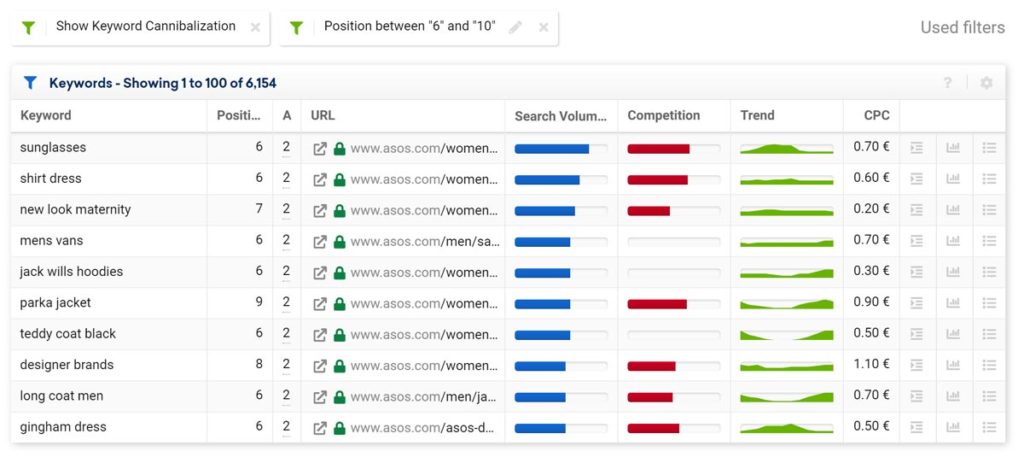The height and width of the screenshot is (463, 1024).
Task: Remove the Show Keyword Cannibalization filter
Action: [255, 28]
